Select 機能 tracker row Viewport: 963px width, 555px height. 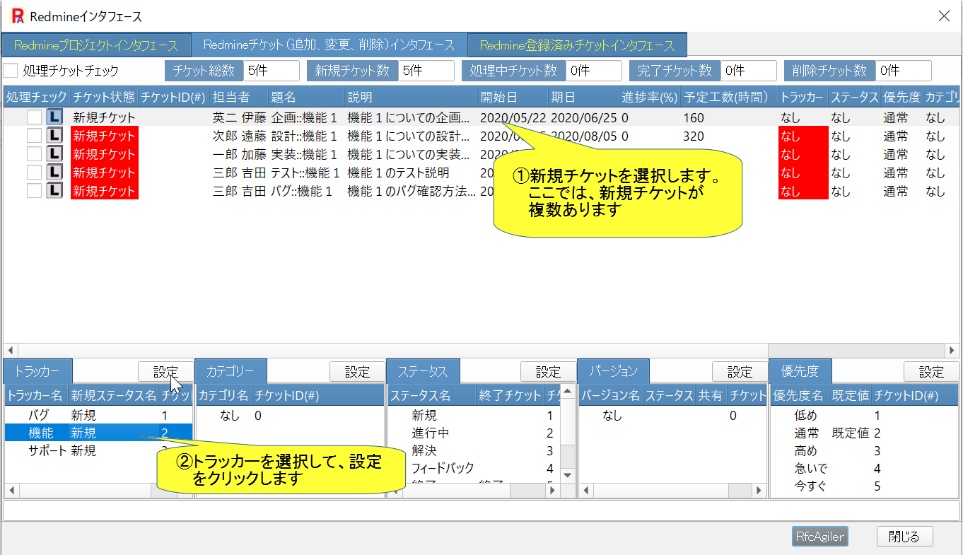point(98,433)
